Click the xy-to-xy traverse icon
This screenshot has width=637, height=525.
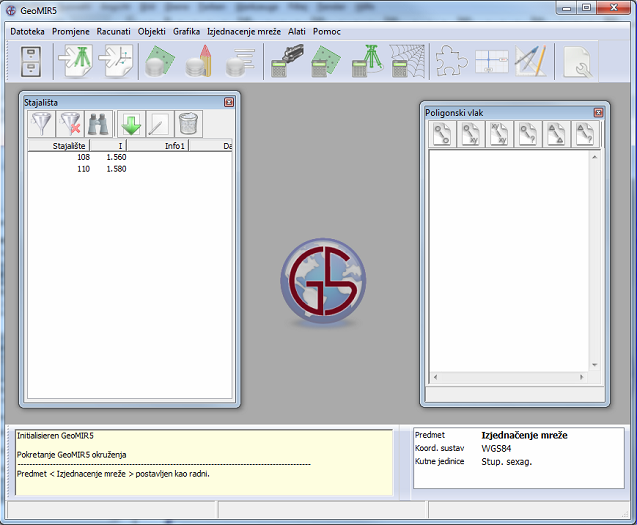pos(500,134)
